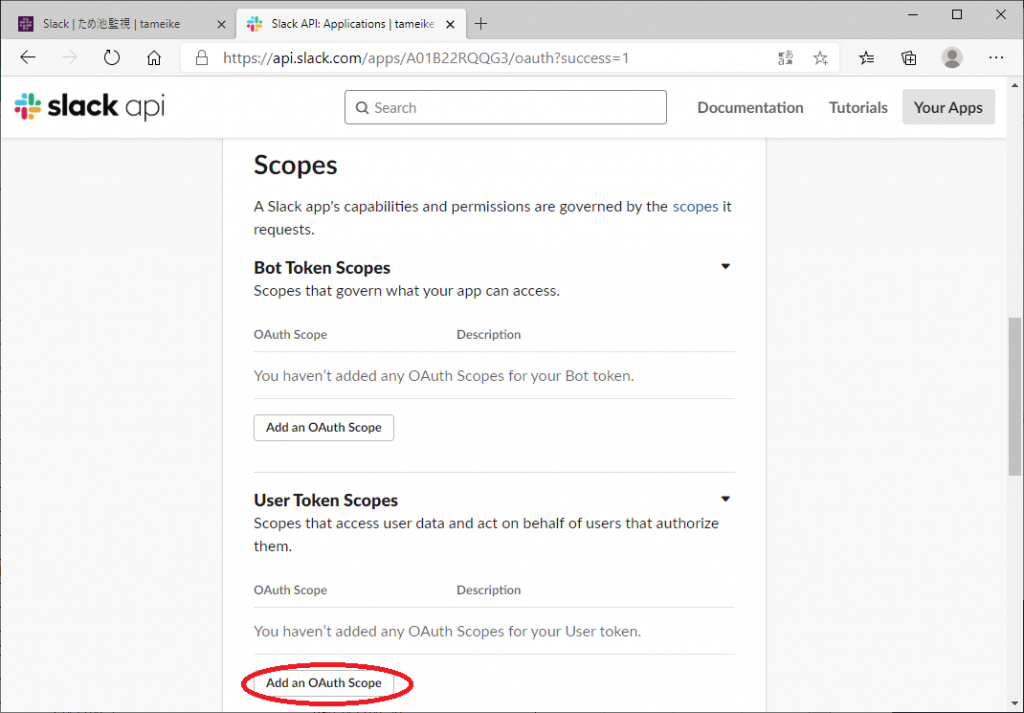Click the browser Back arrow
The image size is (1024, 713).
(x=28, y=58)
